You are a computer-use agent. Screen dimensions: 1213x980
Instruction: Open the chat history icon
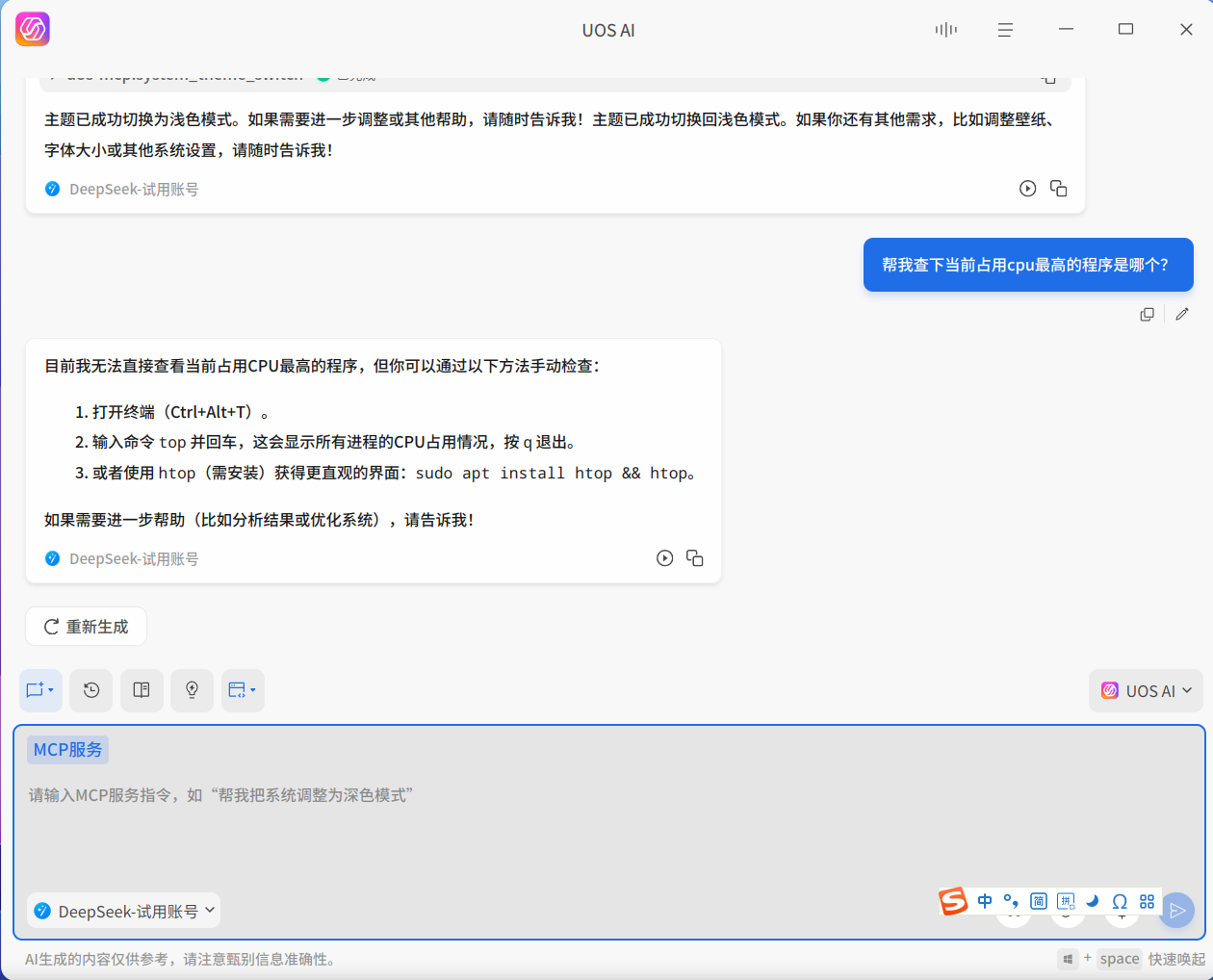[x=91, y=690]
